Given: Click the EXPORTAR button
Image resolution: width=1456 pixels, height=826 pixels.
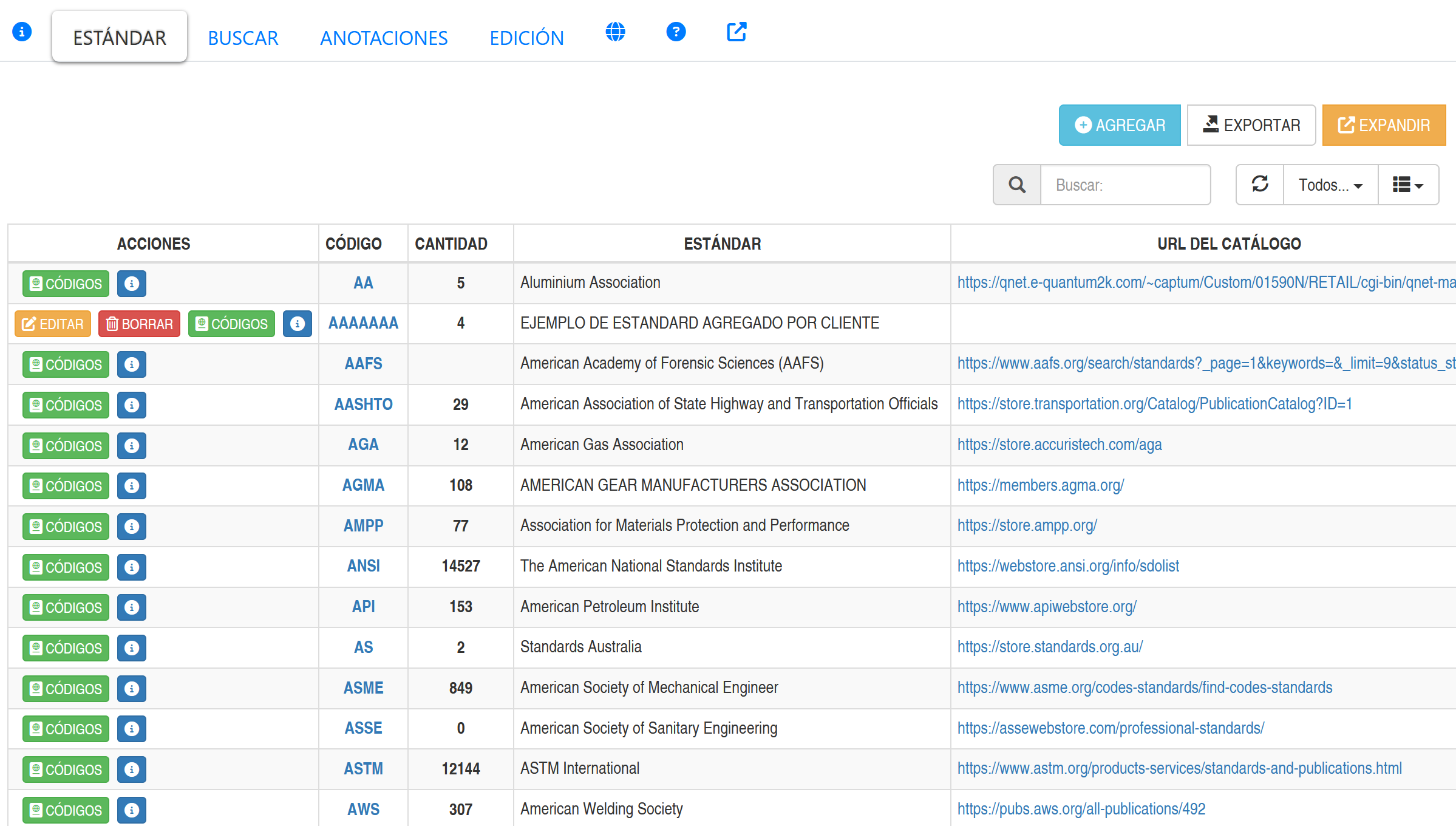Looking at the screenshot, I should [x=1251, y=125].
